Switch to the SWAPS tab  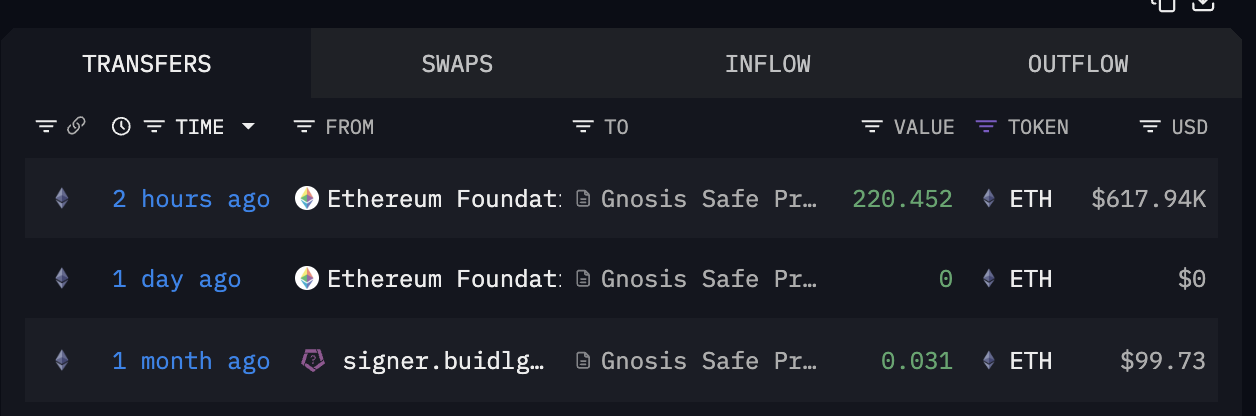coord(457,64)
